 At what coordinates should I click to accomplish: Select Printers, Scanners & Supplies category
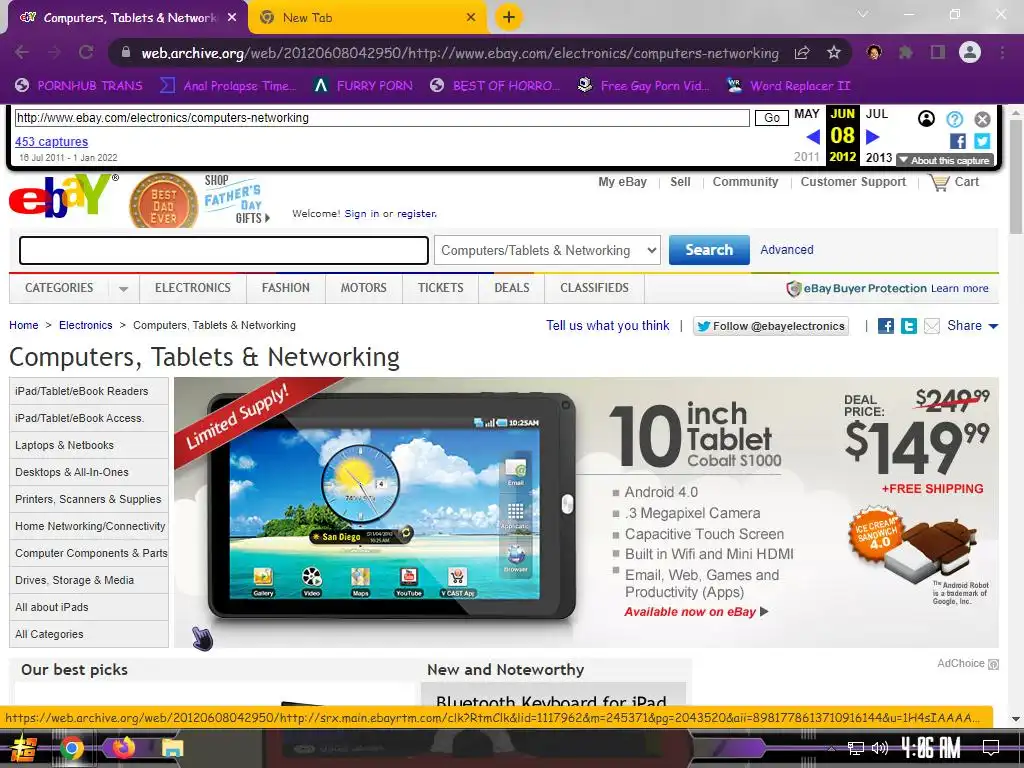(x=89, y=499)
